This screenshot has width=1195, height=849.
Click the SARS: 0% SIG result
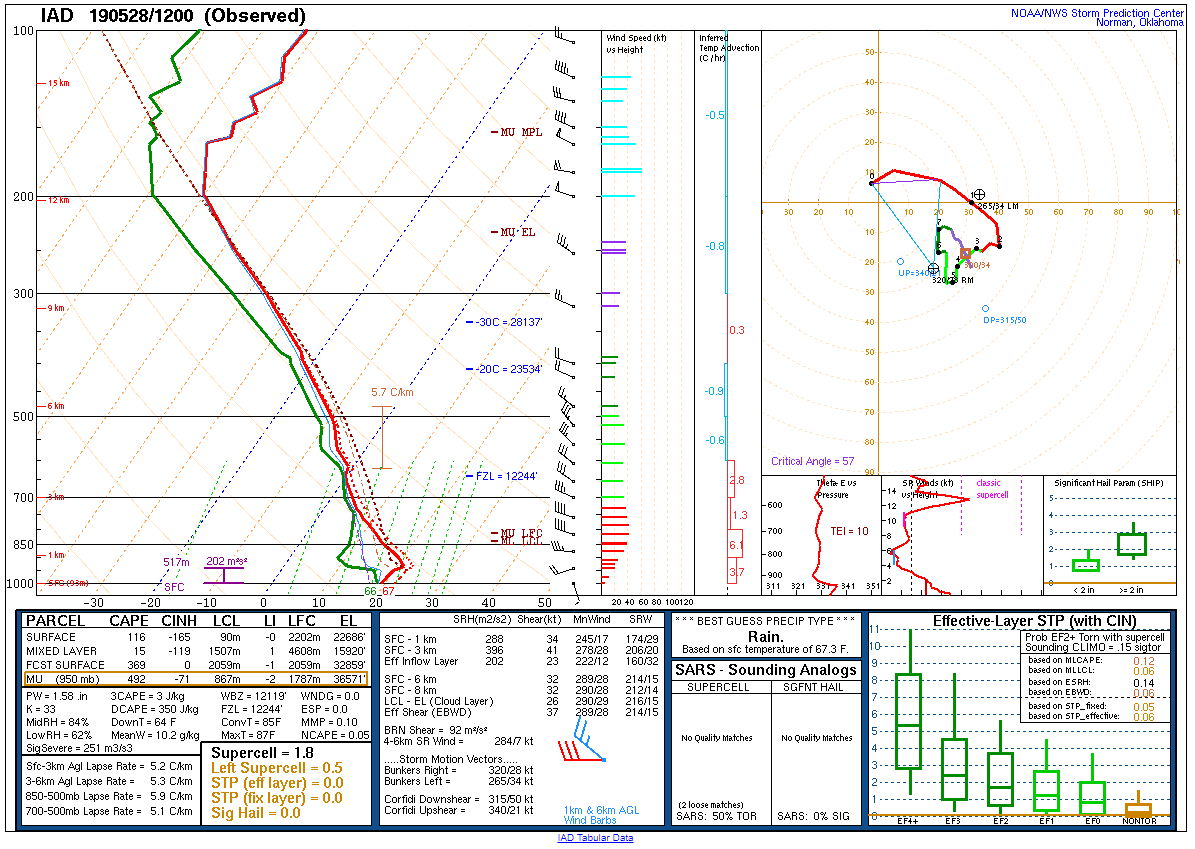point(813,816)
